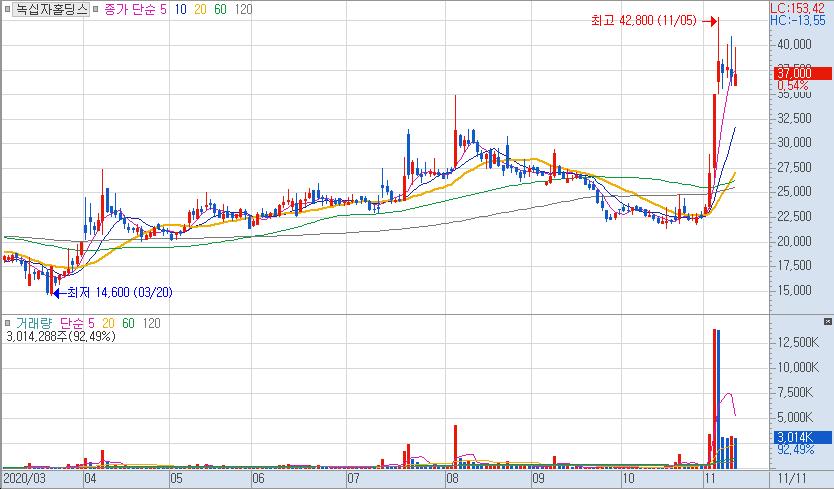Click the 92.49% value below the volume tag

(795, 450)
